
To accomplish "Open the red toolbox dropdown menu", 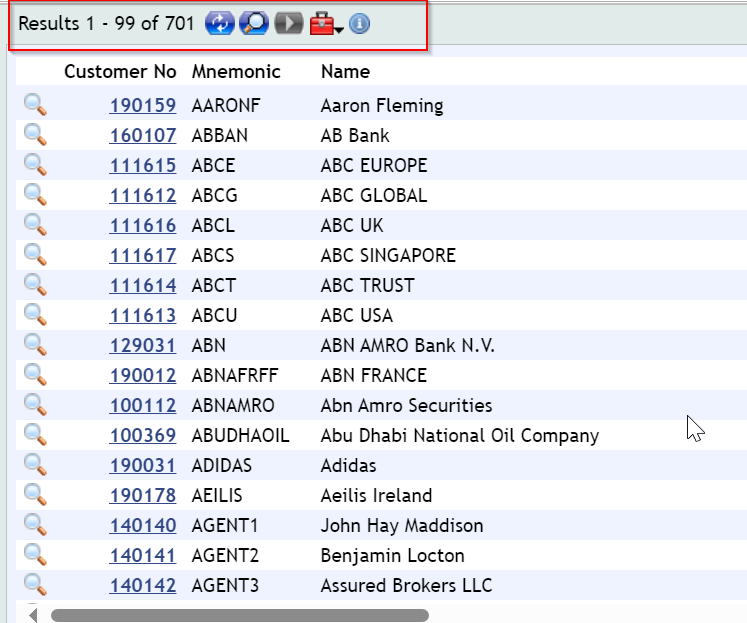I will click(326, 24).
